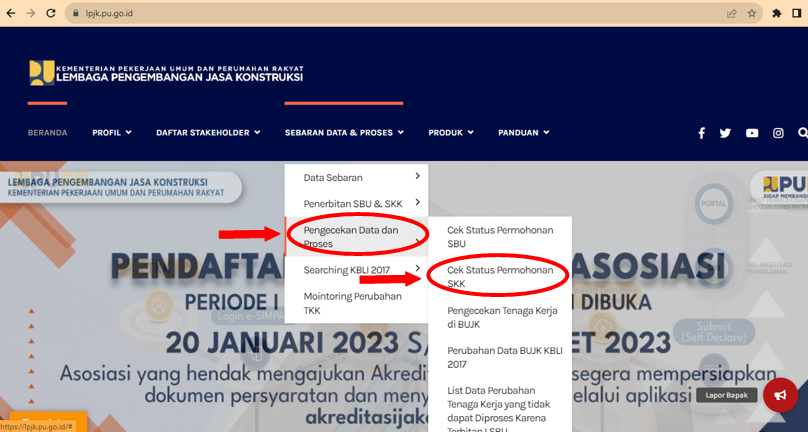
Task: Click the browser forward arrow
Action: [31, 13]
